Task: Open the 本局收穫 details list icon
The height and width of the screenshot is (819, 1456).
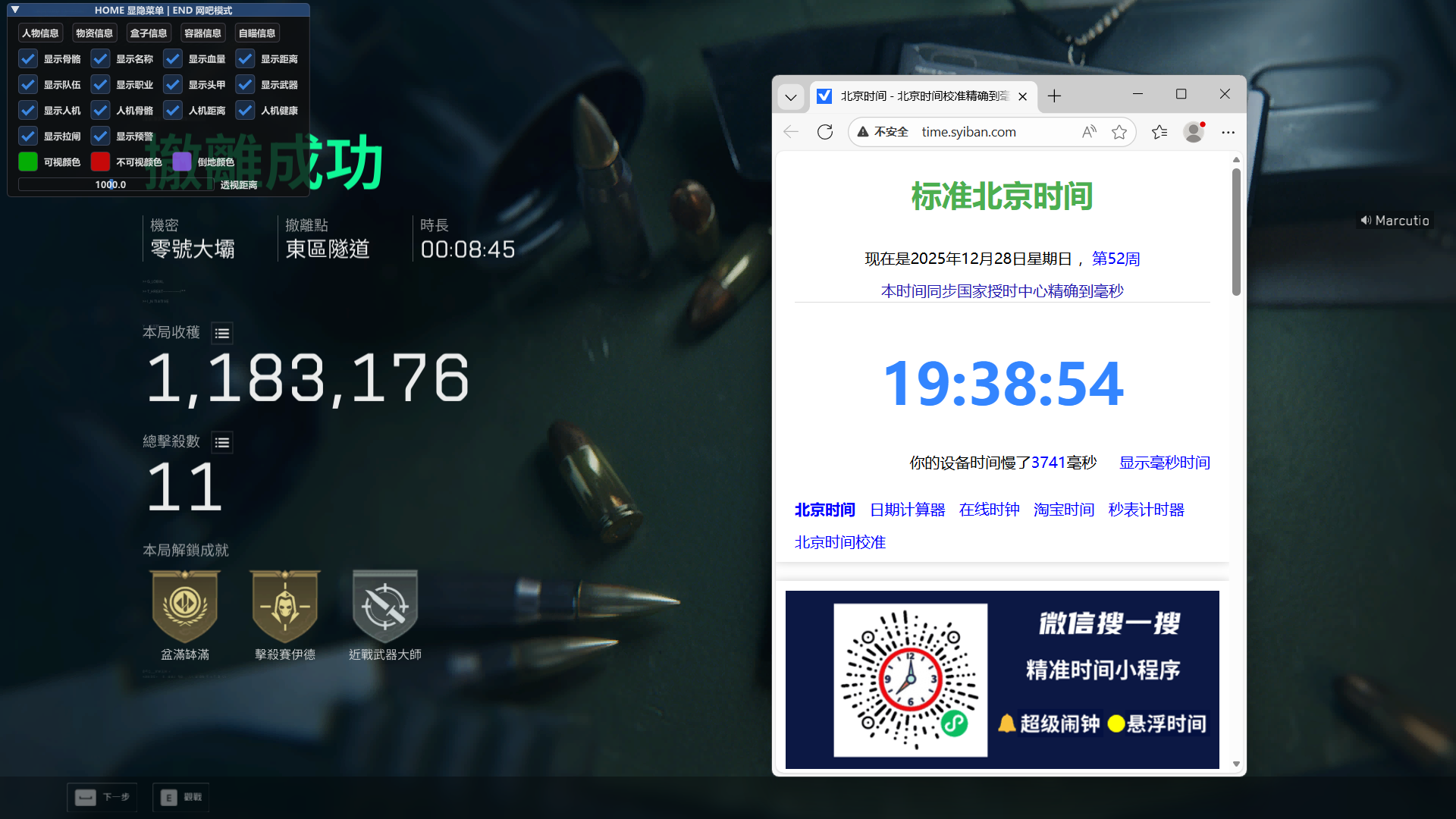Action: [x=221, y=332]
